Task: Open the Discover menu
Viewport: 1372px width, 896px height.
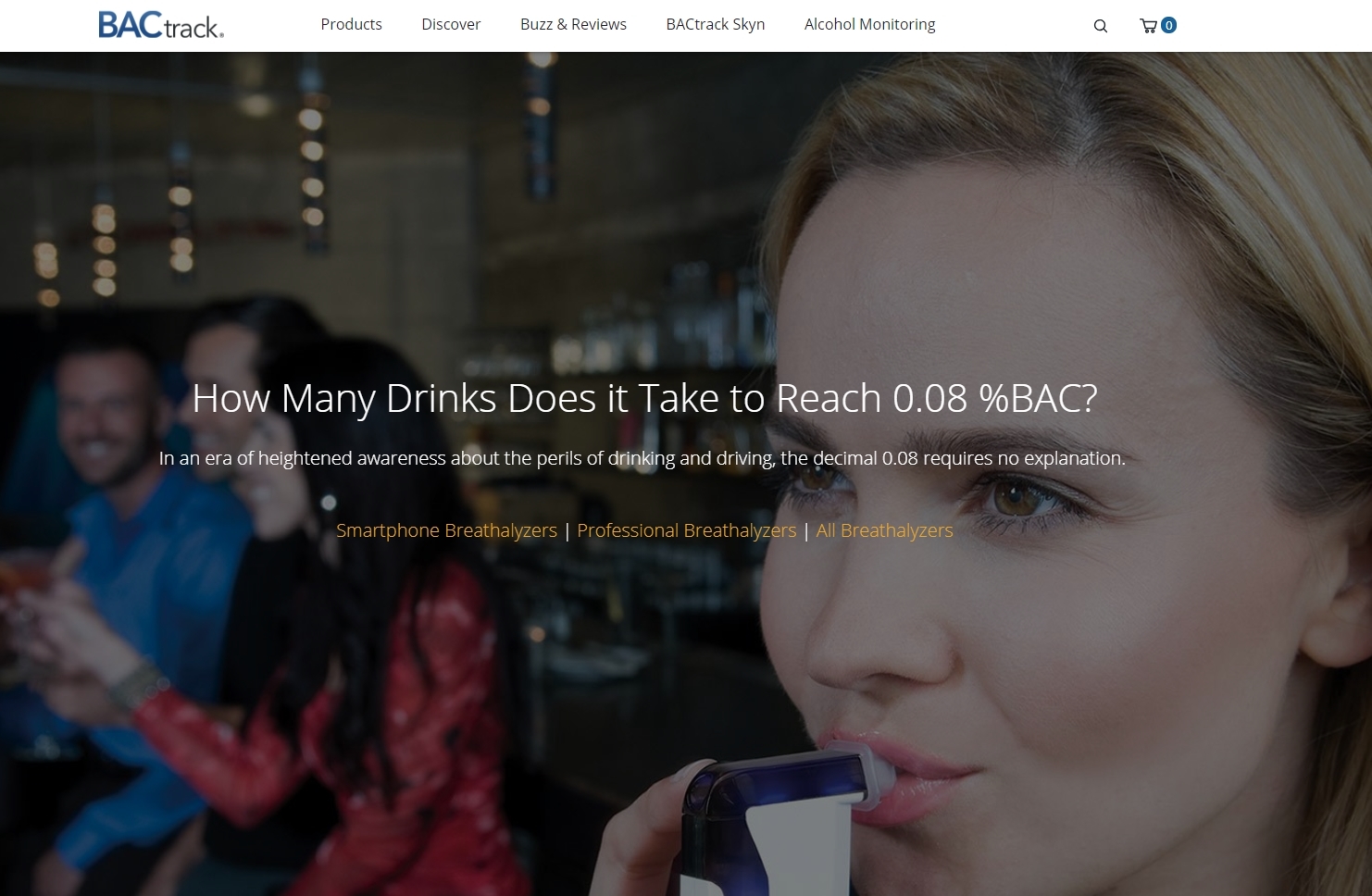Action: coord(451,24)
